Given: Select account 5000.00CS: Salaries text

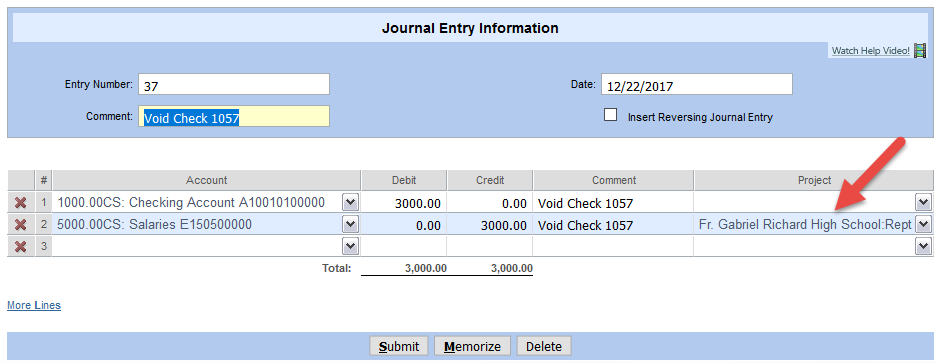Looking at the screenshot, I should (x=154, y=225).
